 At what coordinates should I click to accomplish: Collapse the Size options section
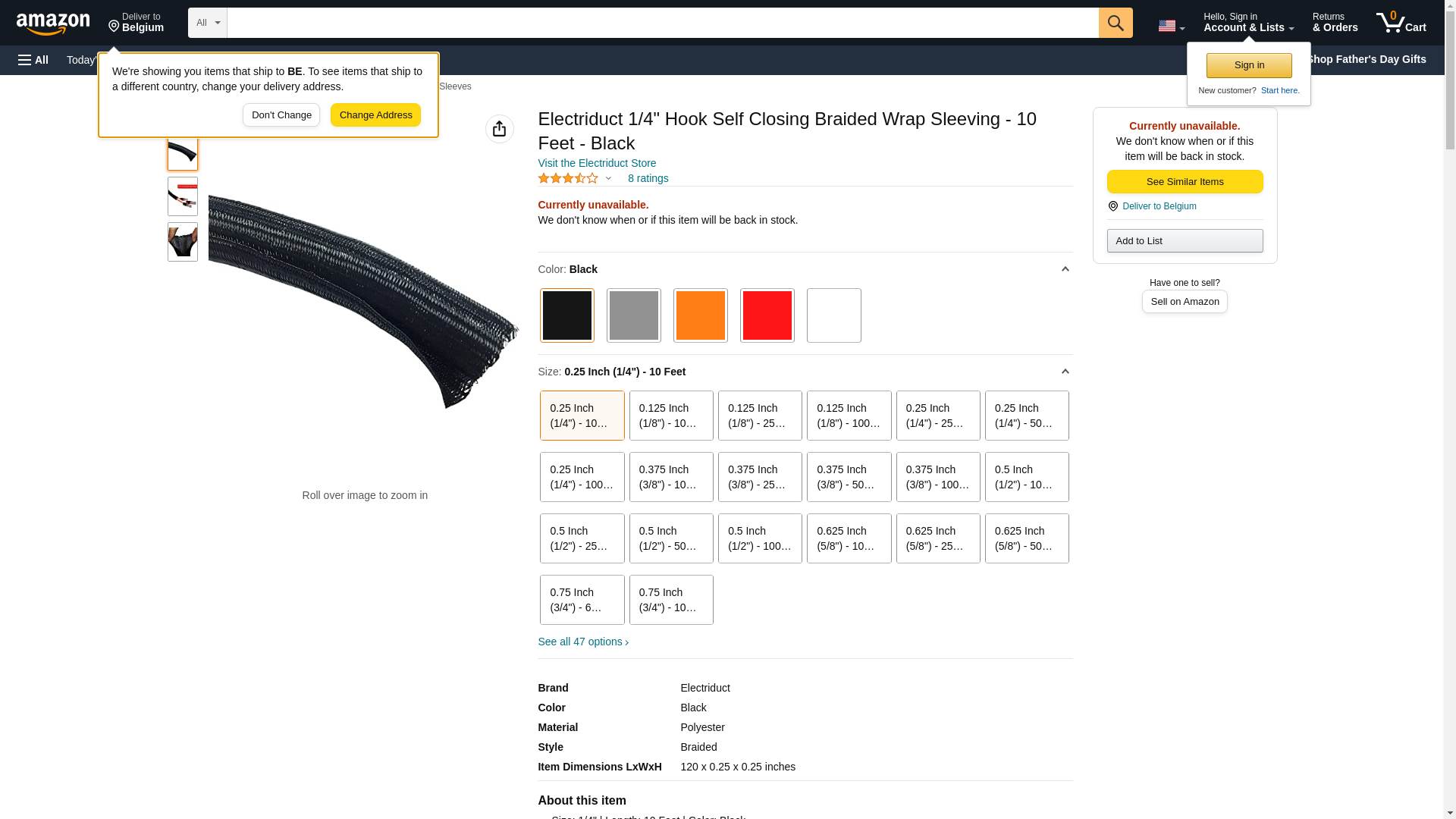[1065, 372]
